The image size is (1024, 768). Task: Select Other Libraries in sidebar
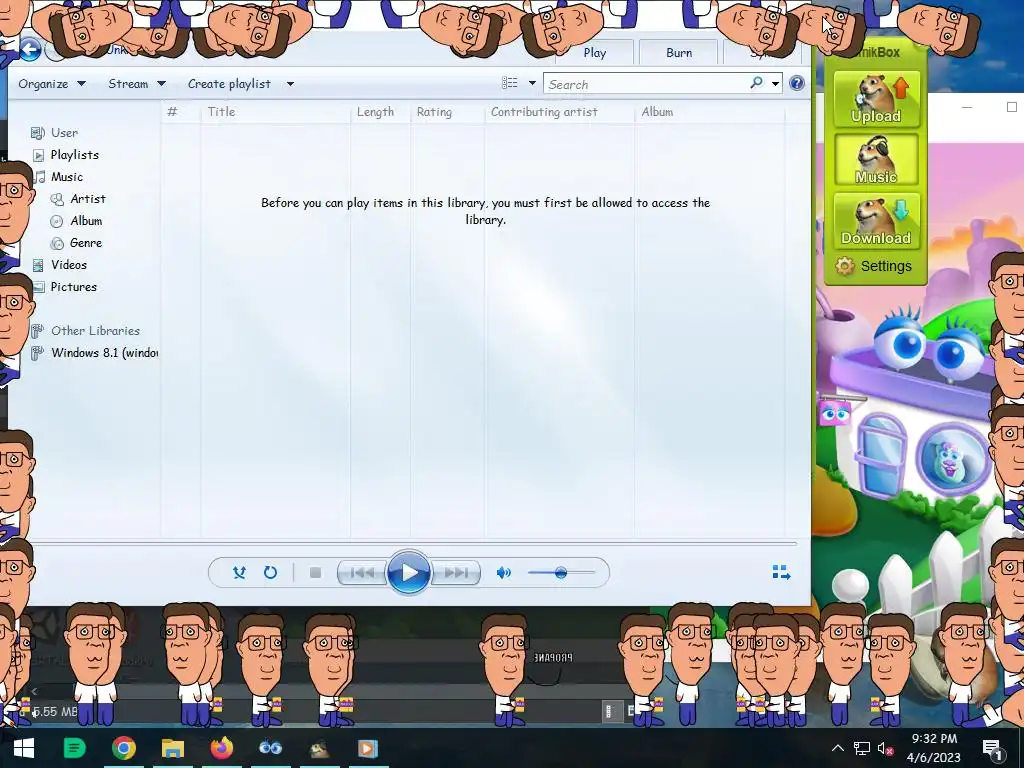(x=95, y=330)
